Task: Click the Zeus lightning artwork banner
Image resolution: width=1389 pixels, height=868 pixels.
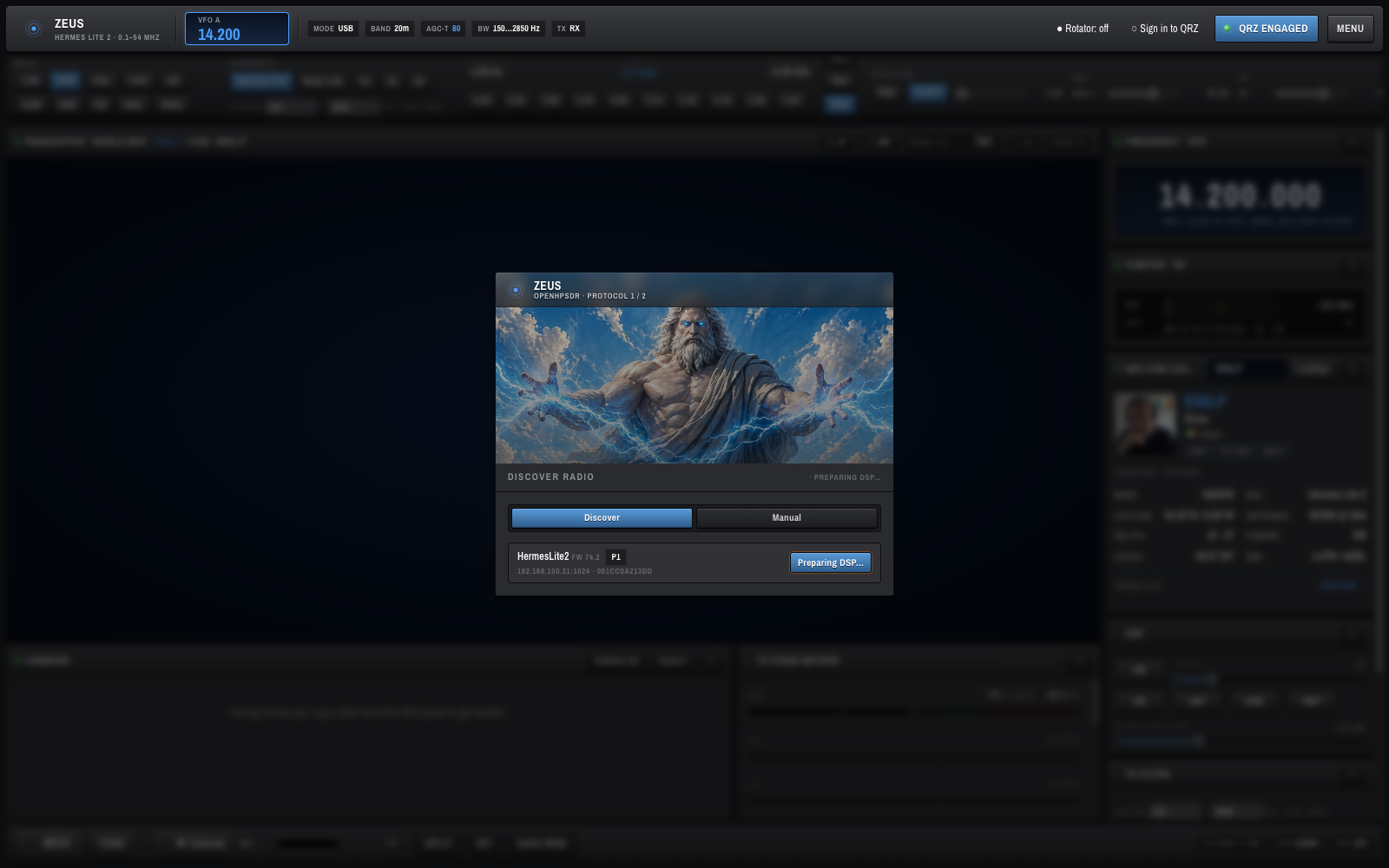Action: click(694, 385)
